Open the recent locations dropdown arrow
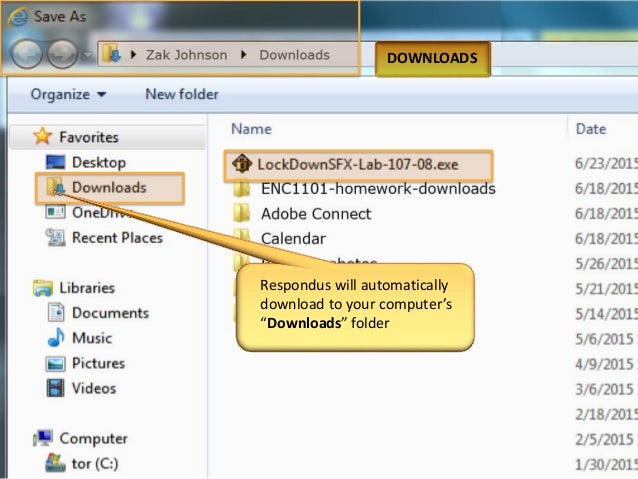This screenshot has width=638, height=479. click(x=87, y=55)
